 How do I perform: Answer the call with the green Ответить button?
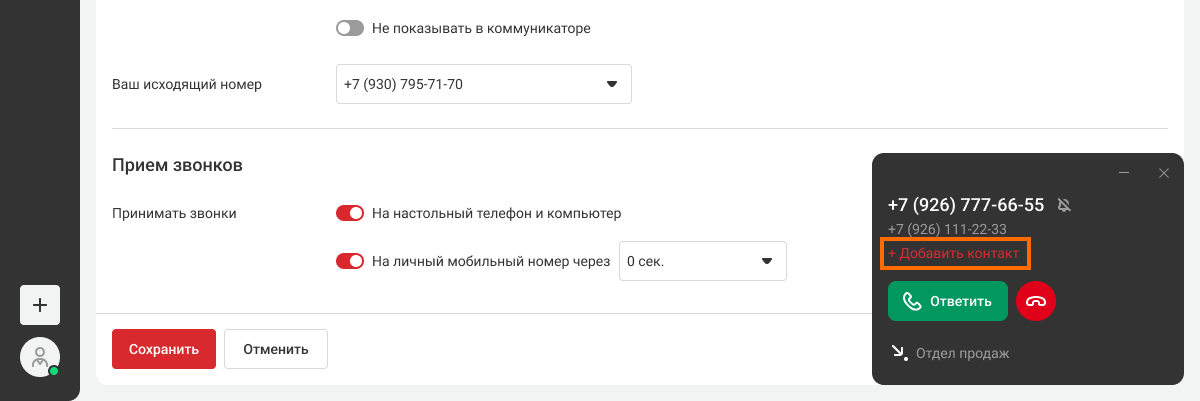[x=948, y=301]
